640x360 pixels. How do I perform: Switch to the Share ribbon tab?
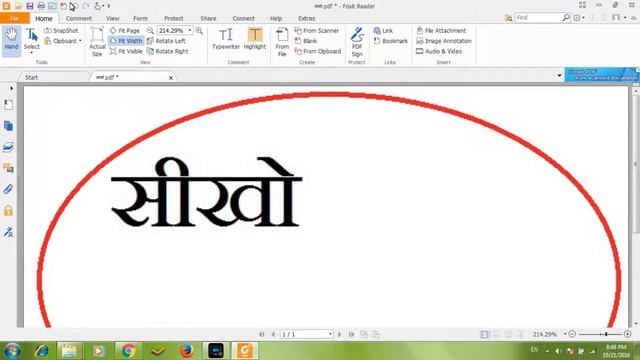pos(208,18)
